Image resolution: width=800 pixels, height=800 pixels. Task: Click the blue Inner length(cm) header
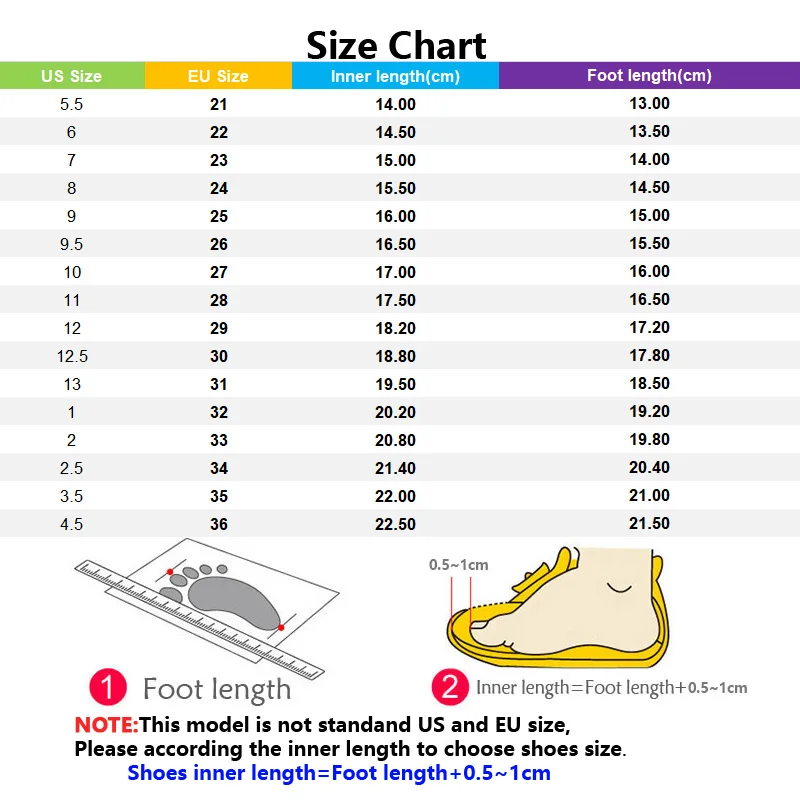395,76
